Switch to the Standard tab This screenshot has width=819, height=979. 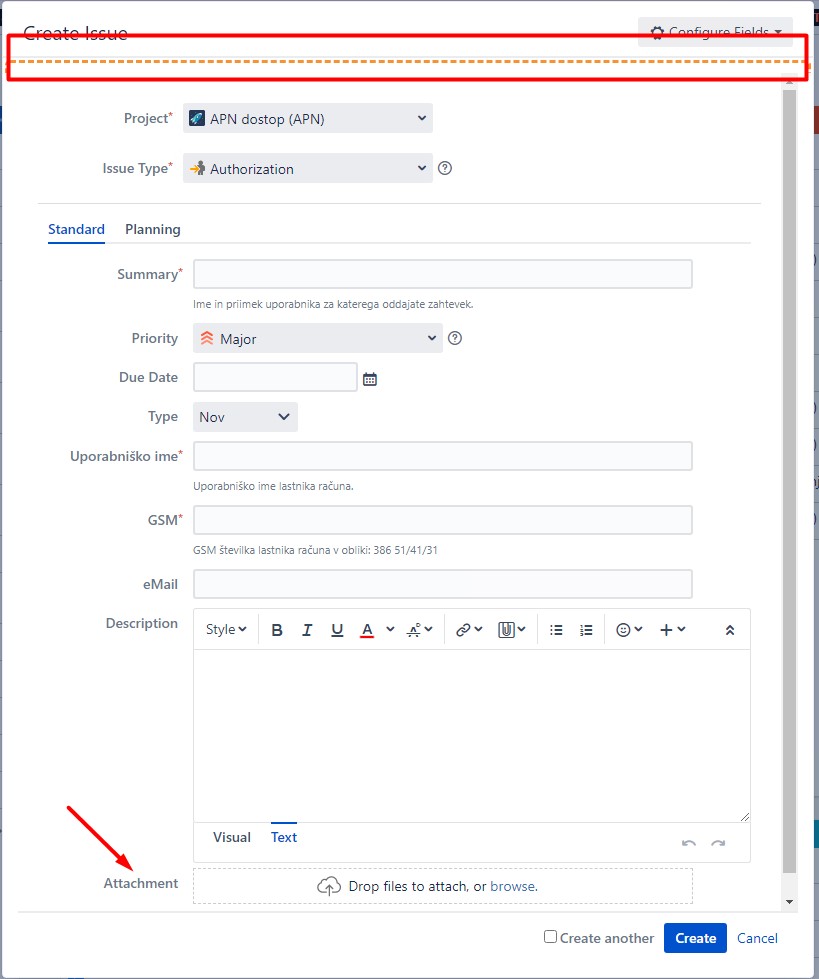point(76,229)
